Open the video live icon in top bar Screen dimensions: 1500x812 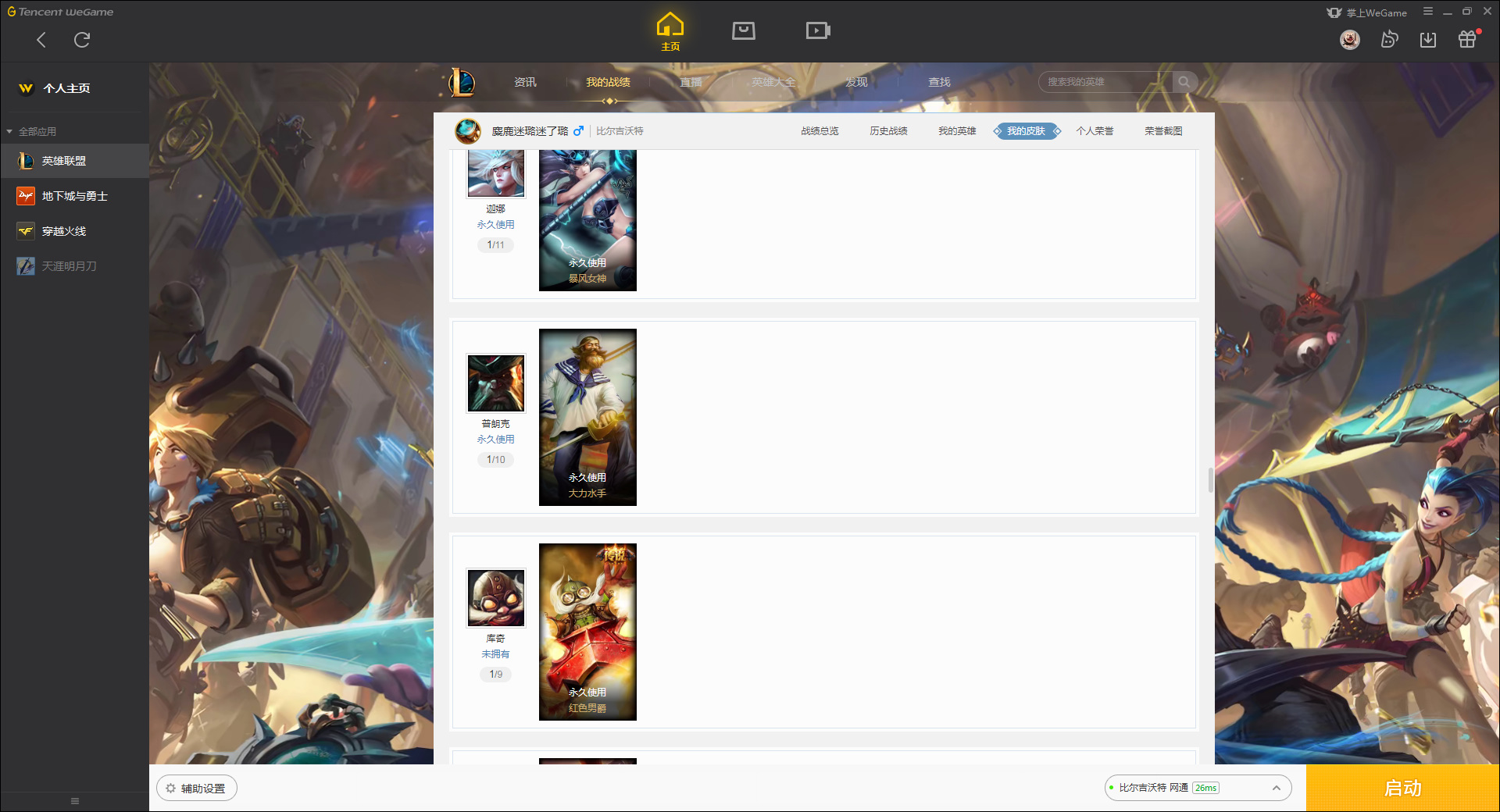[x=818, y=30]
